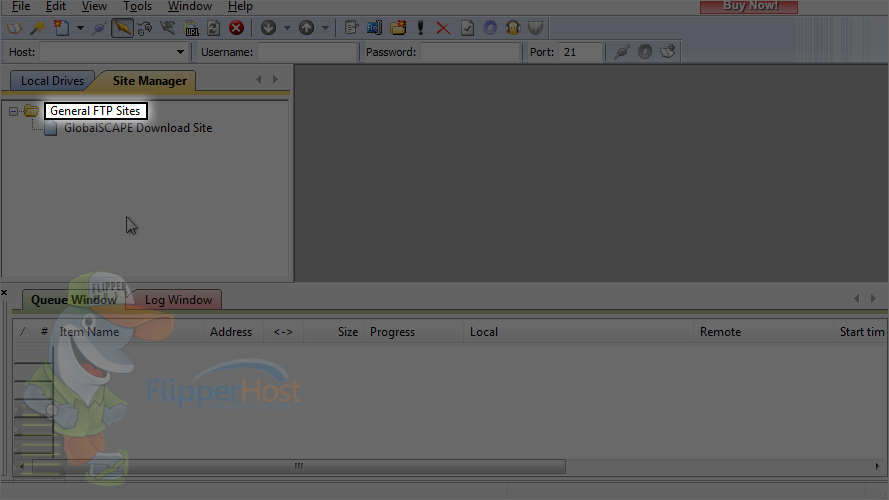The width and height of the screenshot is (889, 500).
Task: Switch to the Local Drives tab
Action: tap(52, 81)
